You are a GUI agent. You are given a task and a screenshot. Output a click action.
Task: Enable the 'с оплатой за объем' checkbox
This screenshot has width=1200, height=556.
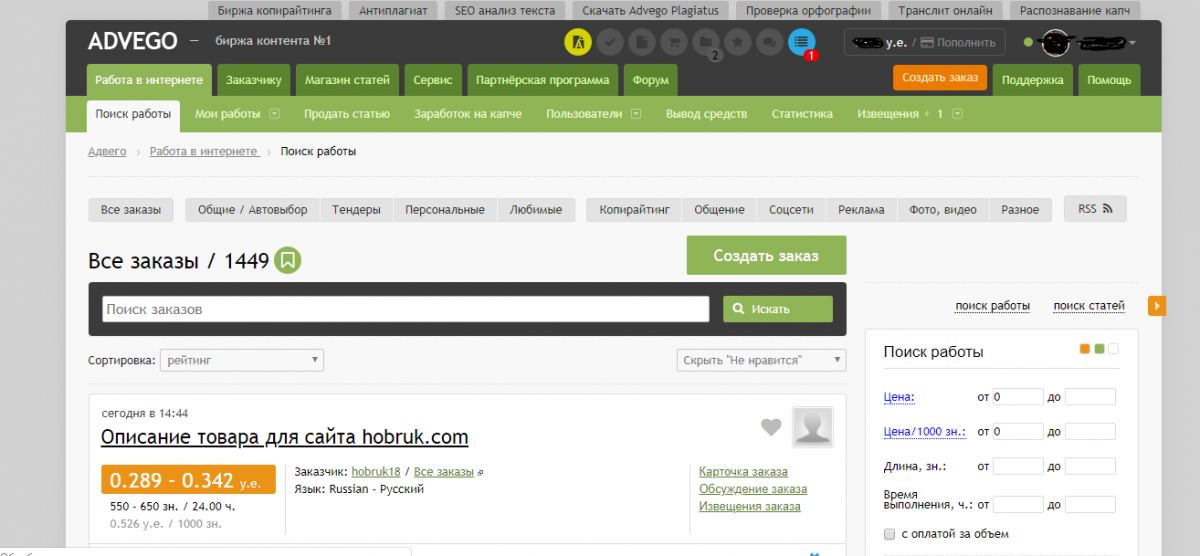pos(890,534)
